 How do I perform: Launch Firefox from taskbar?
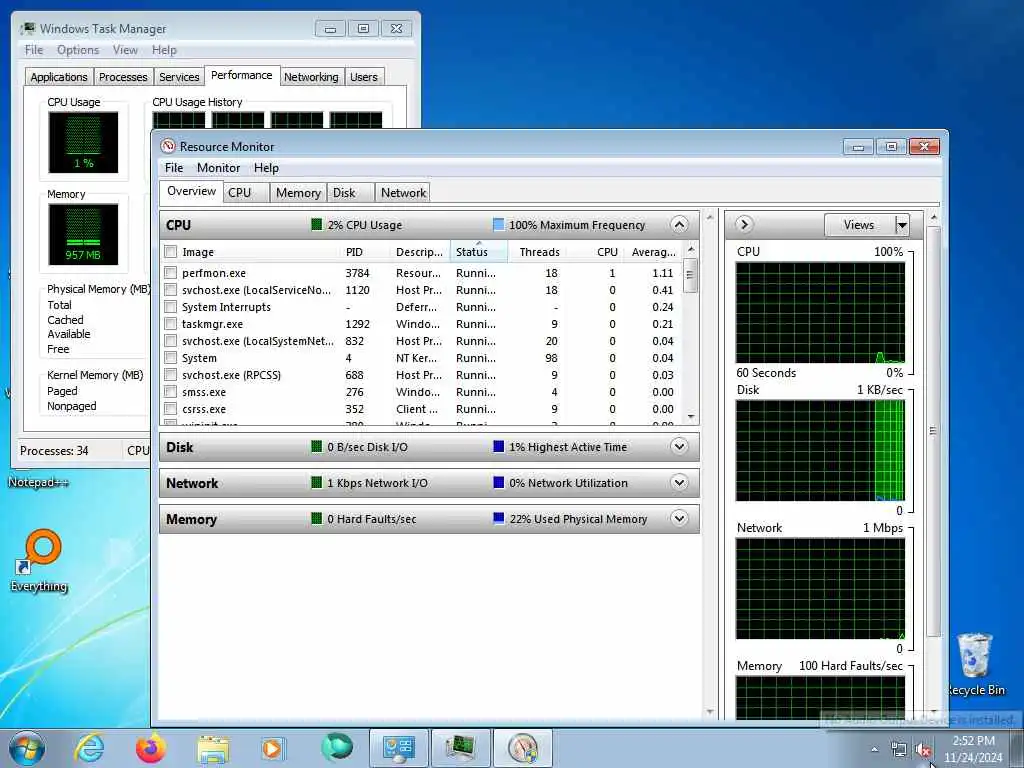click(150, 748)
